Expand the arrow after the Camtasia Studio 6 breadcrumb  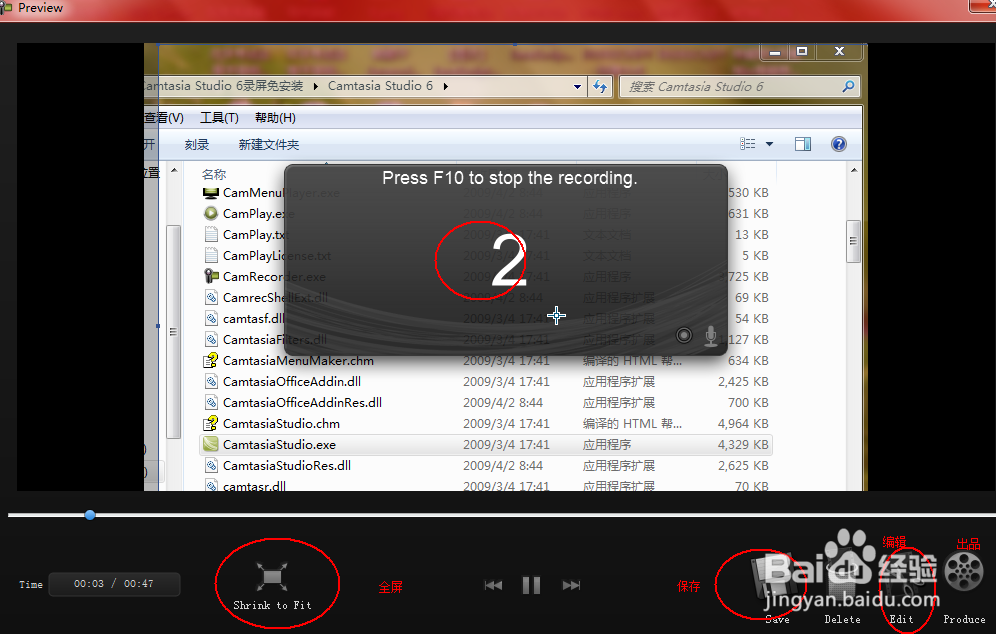click(446, 86)
